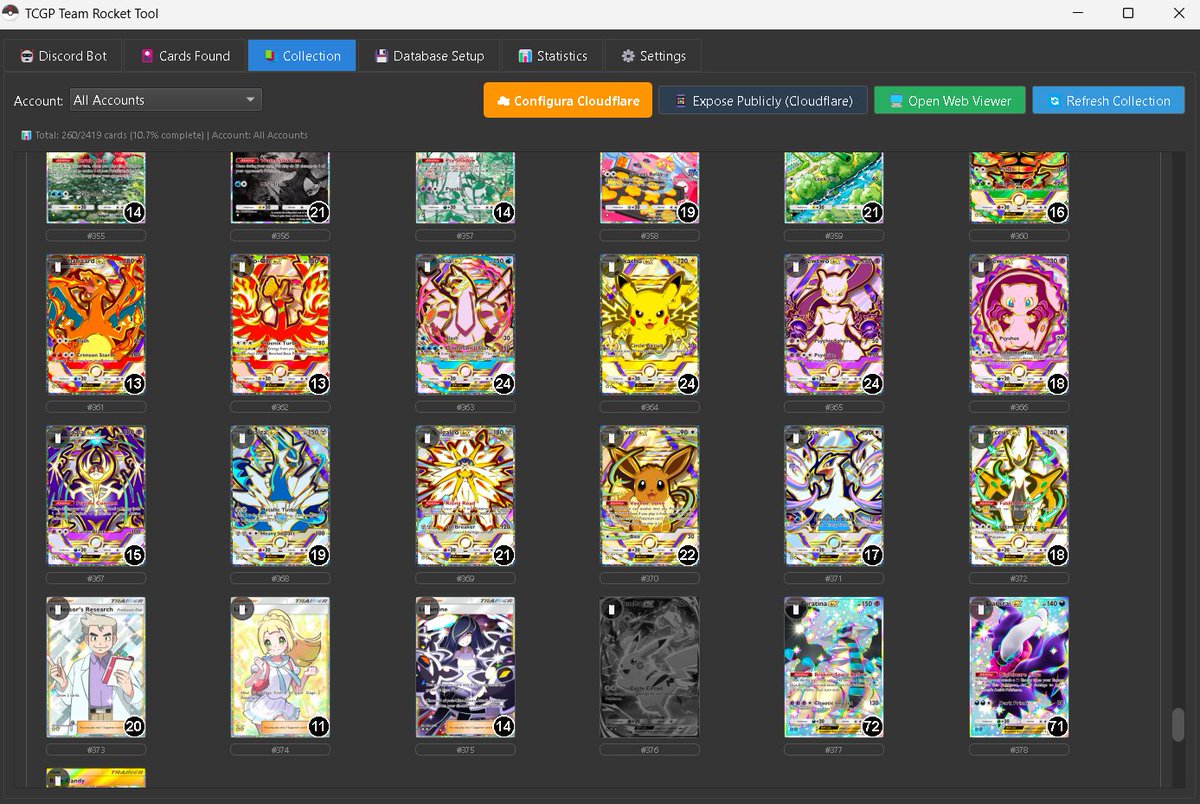Maximize the TCGP Team Rocket Tool window
The height and width of the screenshot is (804, 1200).
point(1128,13)
